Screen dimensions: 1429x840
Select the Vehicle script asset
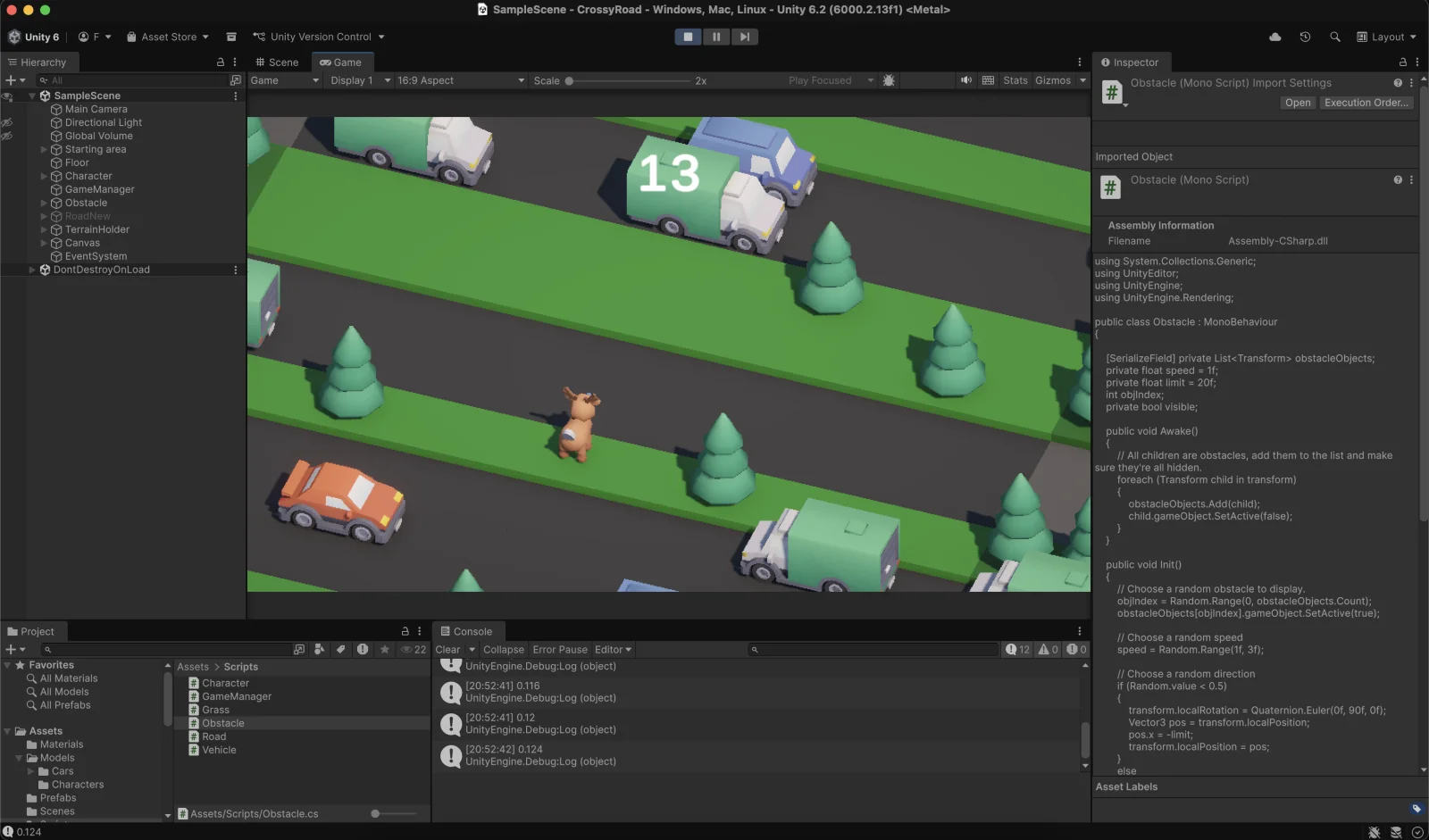pos(219,750)
